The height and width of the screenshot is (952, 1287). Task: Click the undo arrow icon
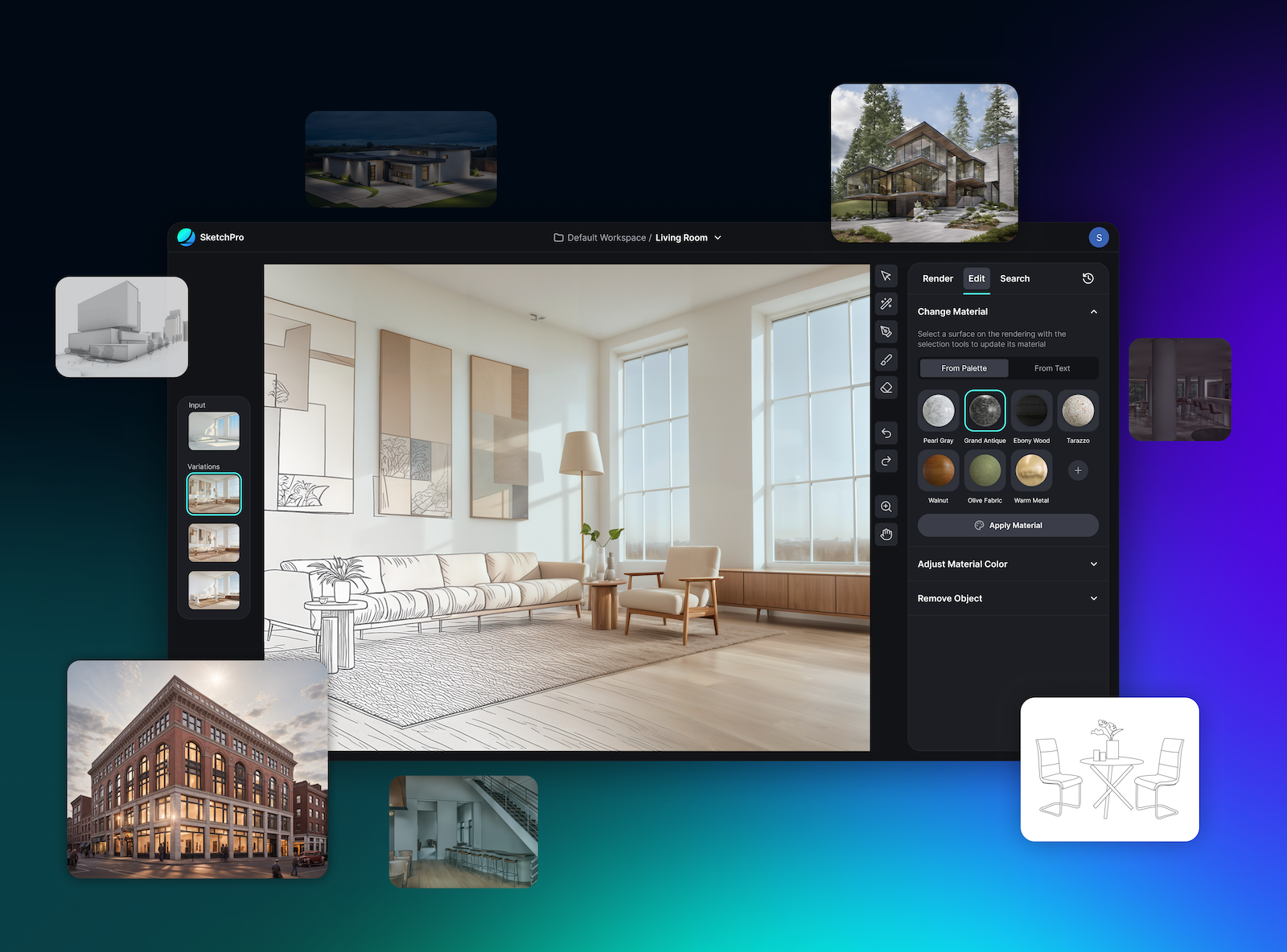pos(886,433)
